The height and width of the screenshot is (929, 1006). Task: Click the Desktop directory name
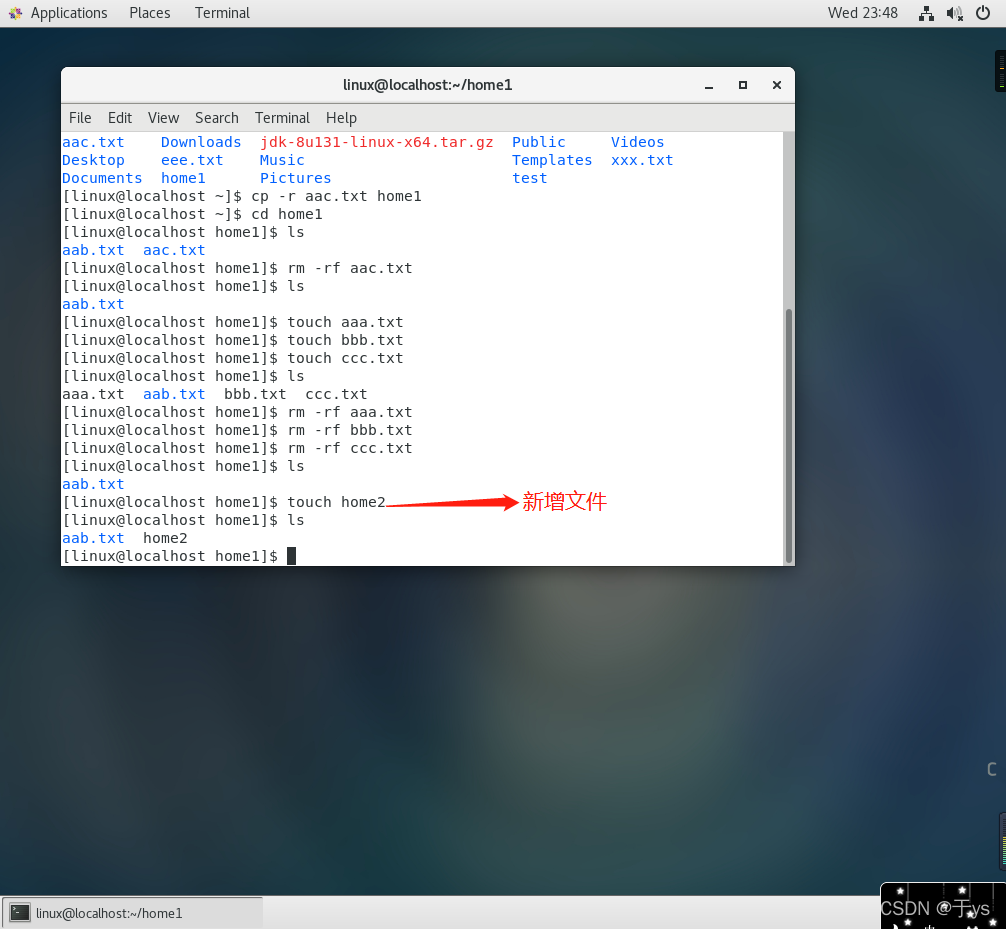click(x=93, y=160)
